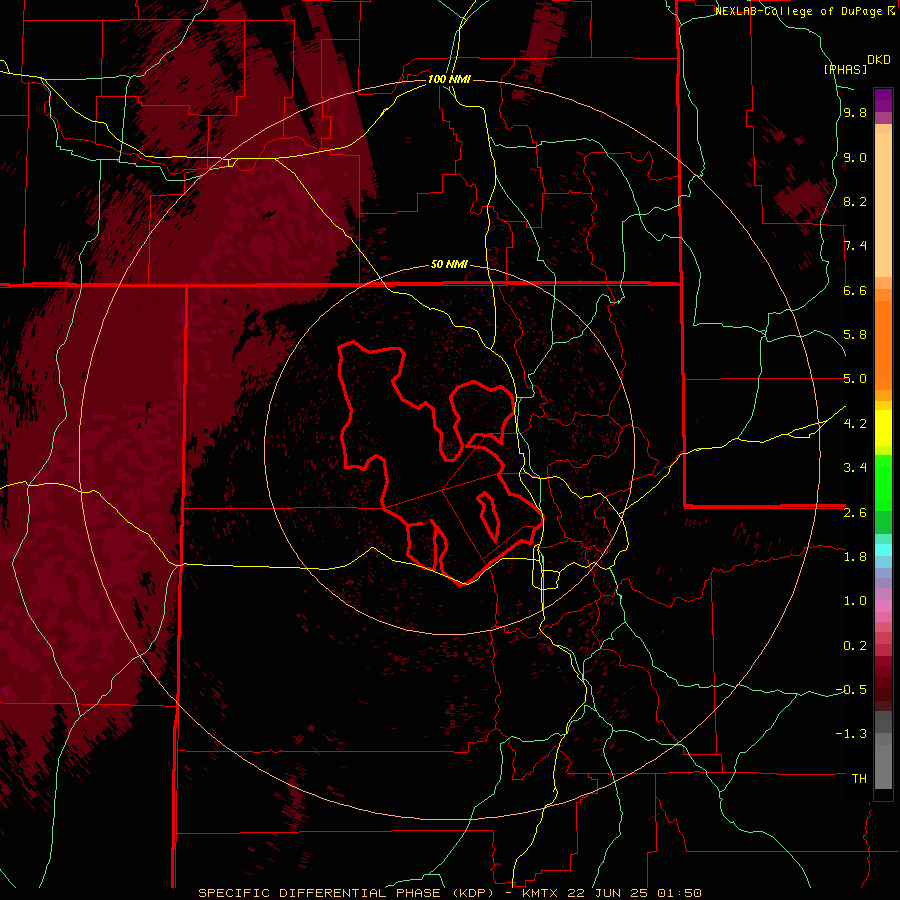Image resolution: width=900 pixels, height=900 pixels.
Task: Click the cyan color bar segment
Action: [883, 550]
